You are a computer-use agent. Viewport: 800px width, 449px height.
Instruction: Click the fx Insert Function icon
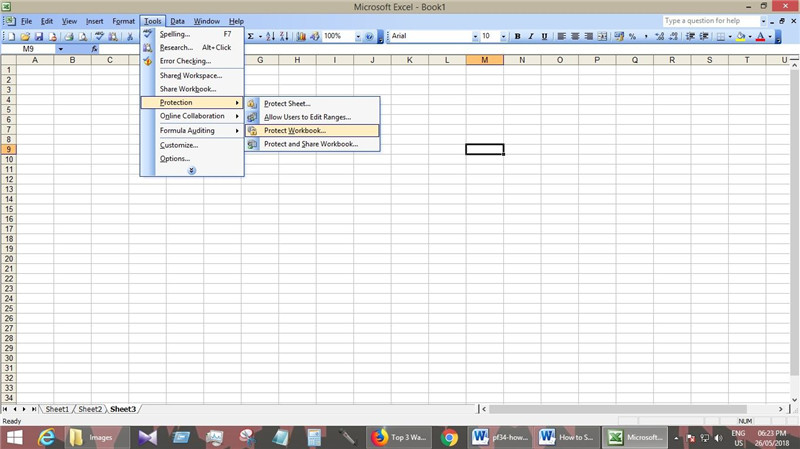[x=94, y=49]
